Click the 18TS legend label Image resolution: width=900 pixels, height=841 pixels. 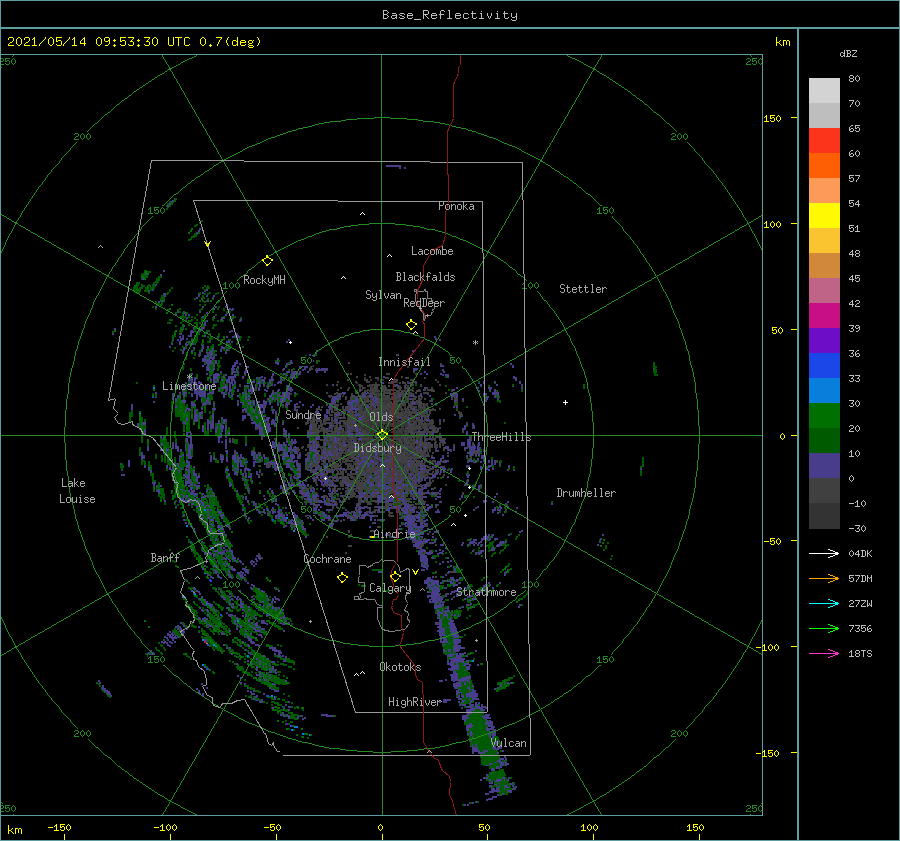click(x=860, y=653)
